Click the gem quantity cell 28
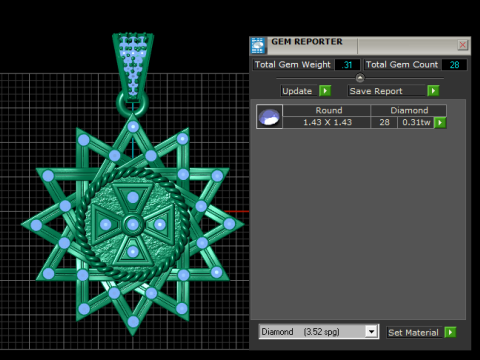 (x=384, y=122)
